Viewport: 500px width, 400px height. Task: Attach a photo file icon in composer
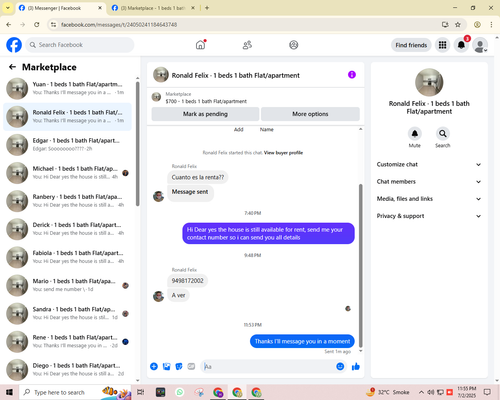[166, 367]
